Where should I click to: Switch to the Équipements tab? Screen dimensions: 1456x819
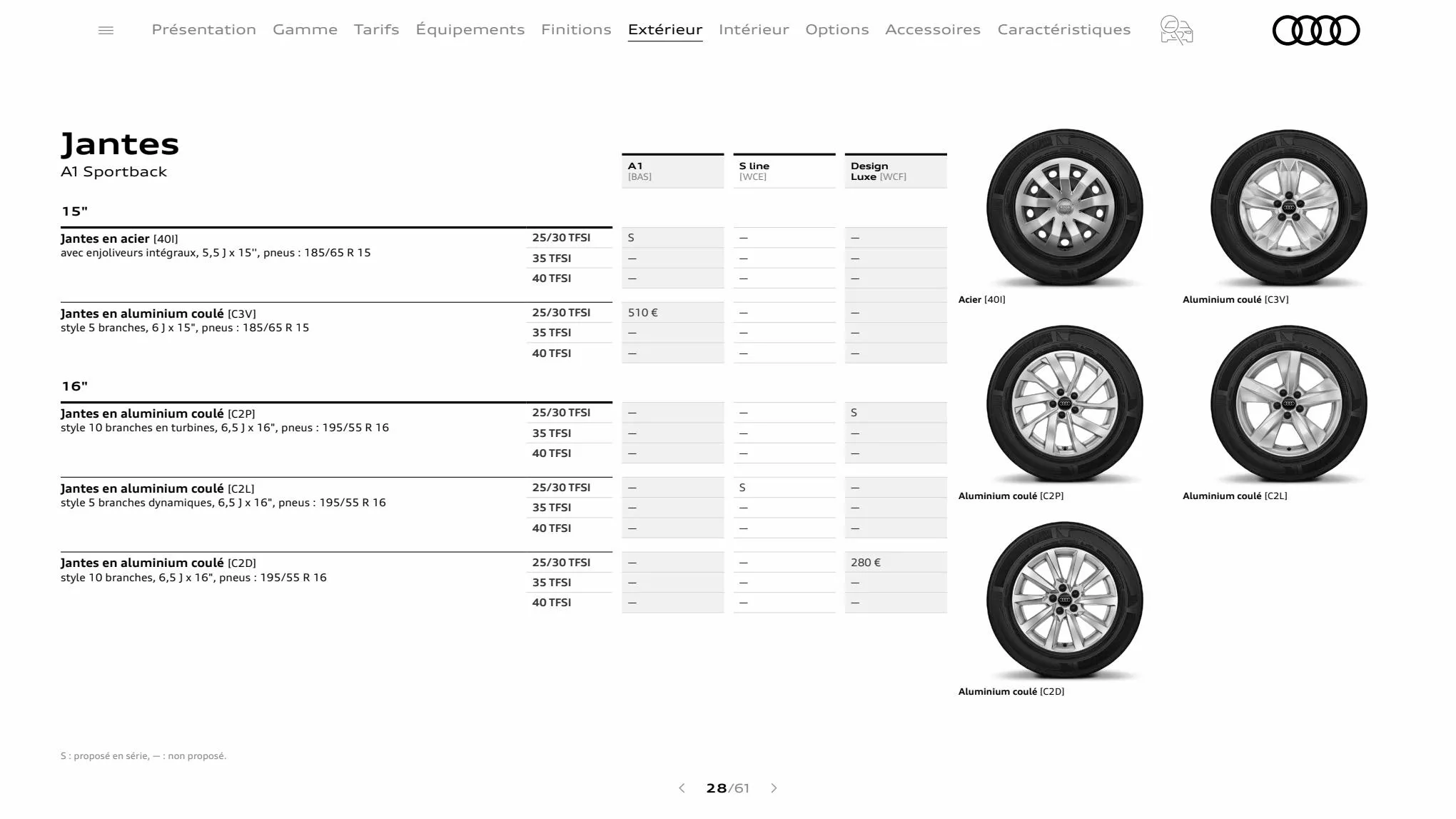point(470,29)
